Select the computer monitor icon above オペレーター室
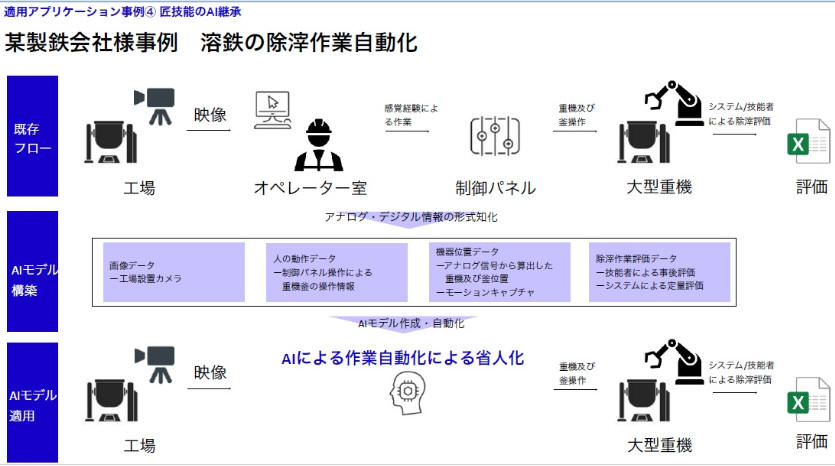 [271, 108]
